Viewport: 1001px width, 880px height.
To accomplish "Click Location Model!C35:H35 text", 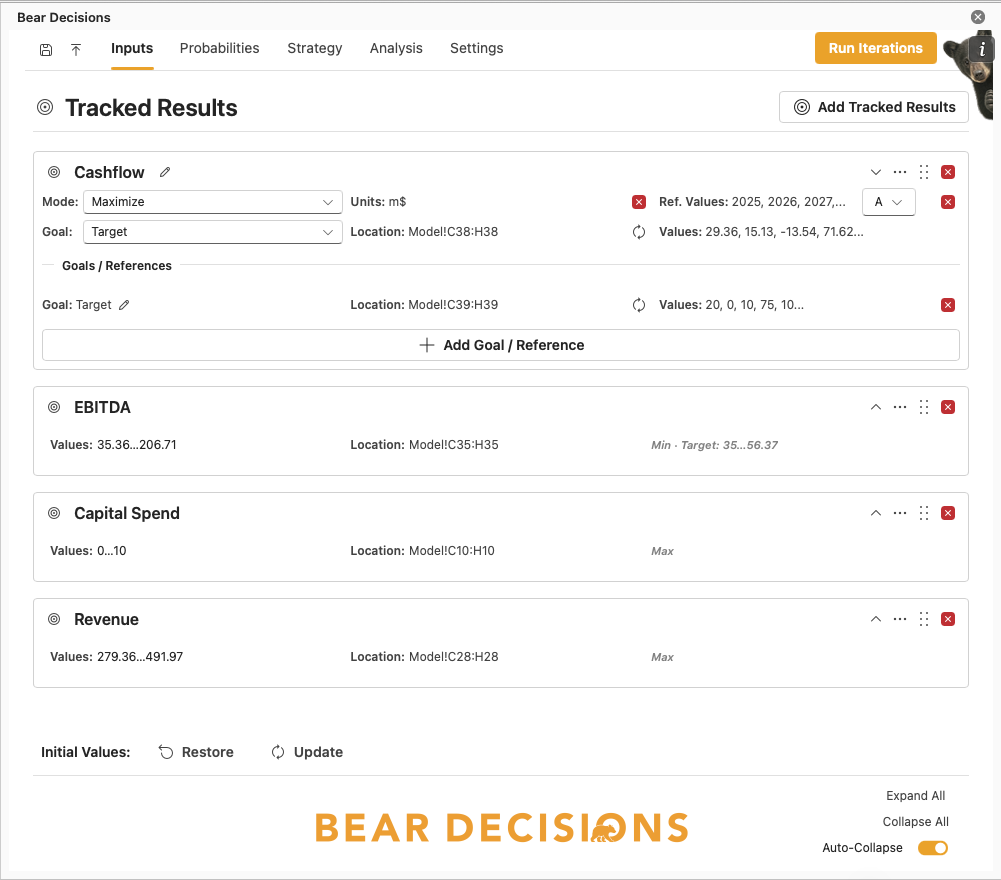I will point(425,444).
